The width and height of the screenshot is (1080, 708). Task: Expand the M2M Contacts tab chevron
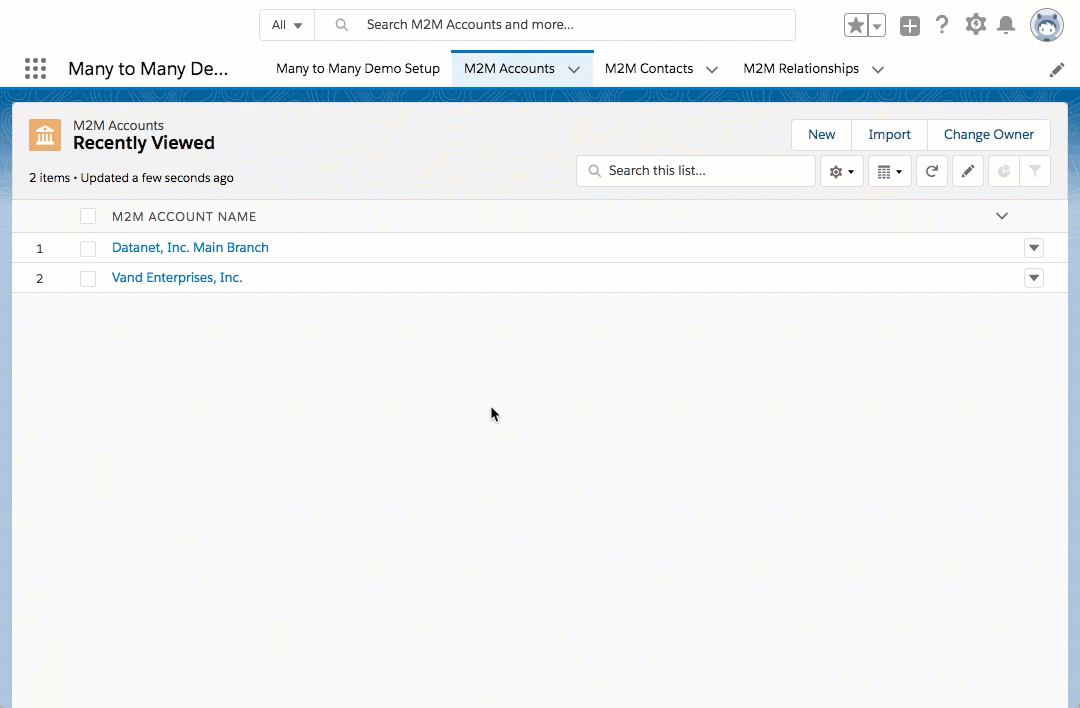pos(712,70)
